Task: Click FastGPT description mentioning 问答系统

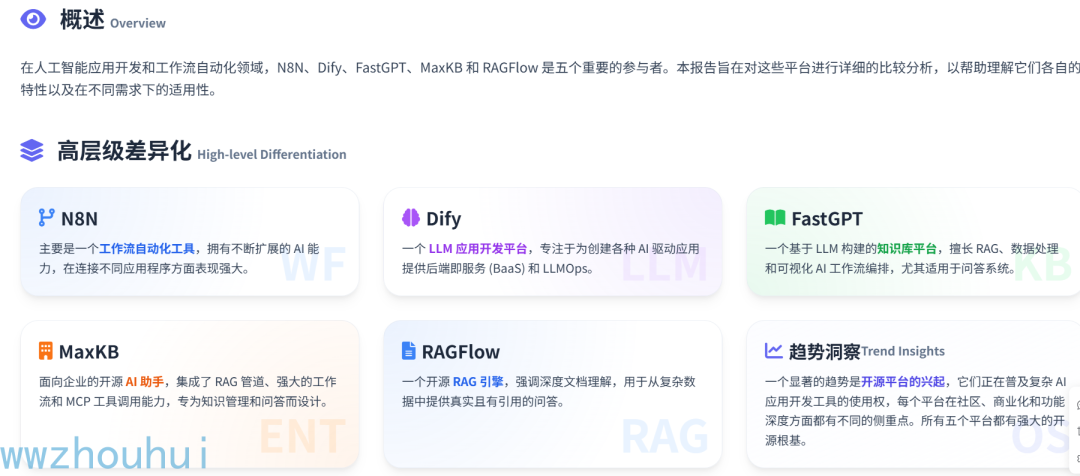Action: pyautogui.click(x=912, y=258)
